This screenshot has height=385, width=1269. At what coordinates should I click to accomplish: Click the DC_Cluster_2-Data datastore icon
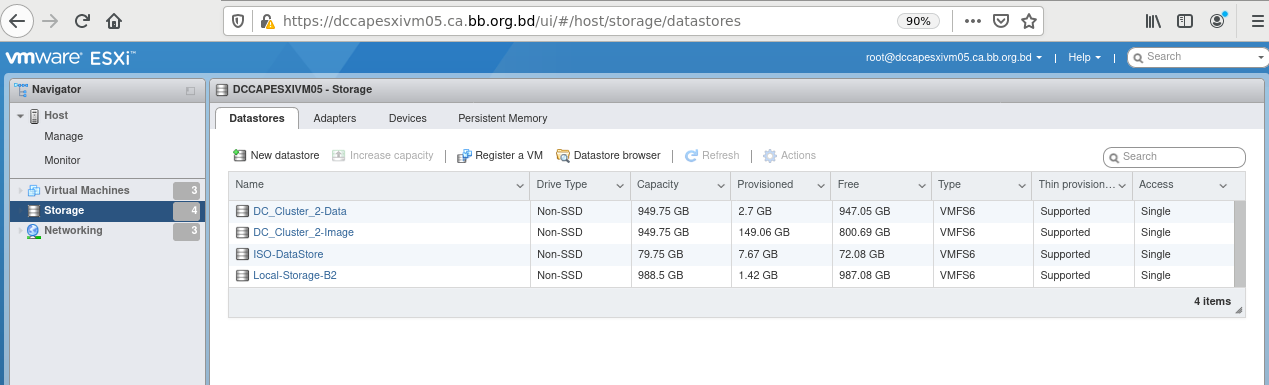pos(242,212)
